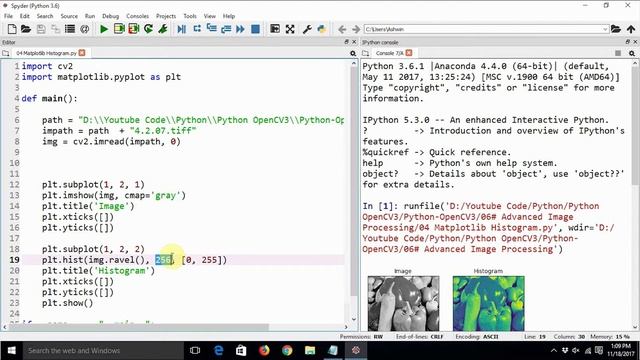Save all files with the double floppy icon
Viewport: 640px width, 360px height.
[x=55, y=29]
